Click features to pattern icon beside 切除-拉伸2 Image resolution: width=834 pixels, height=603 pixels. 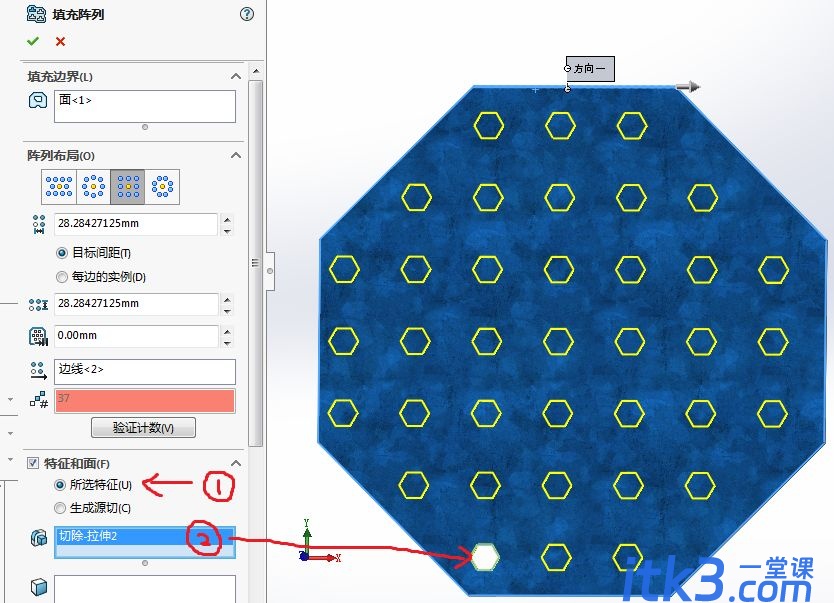tap(39, 538)
